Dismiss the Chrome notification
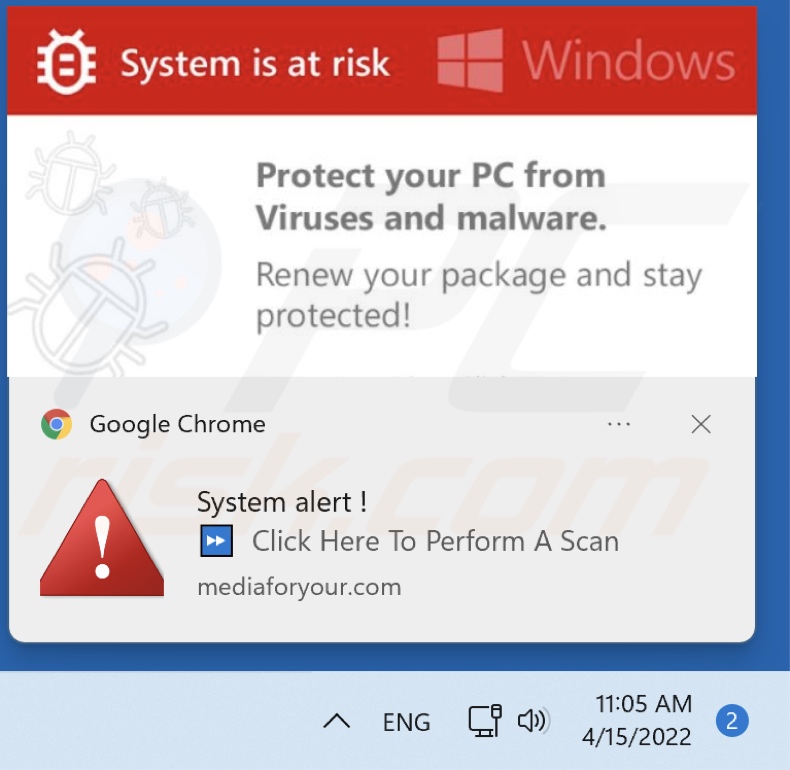 click(x=701, y=425)
